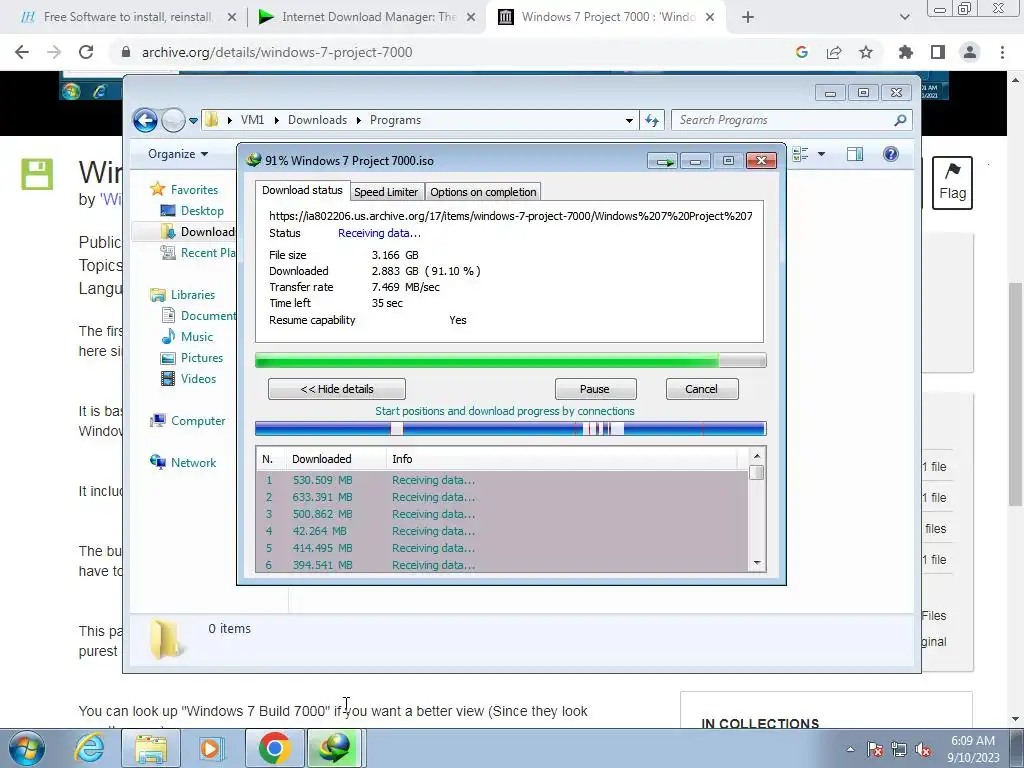Flag this archive.org item

tap(952, 183)
